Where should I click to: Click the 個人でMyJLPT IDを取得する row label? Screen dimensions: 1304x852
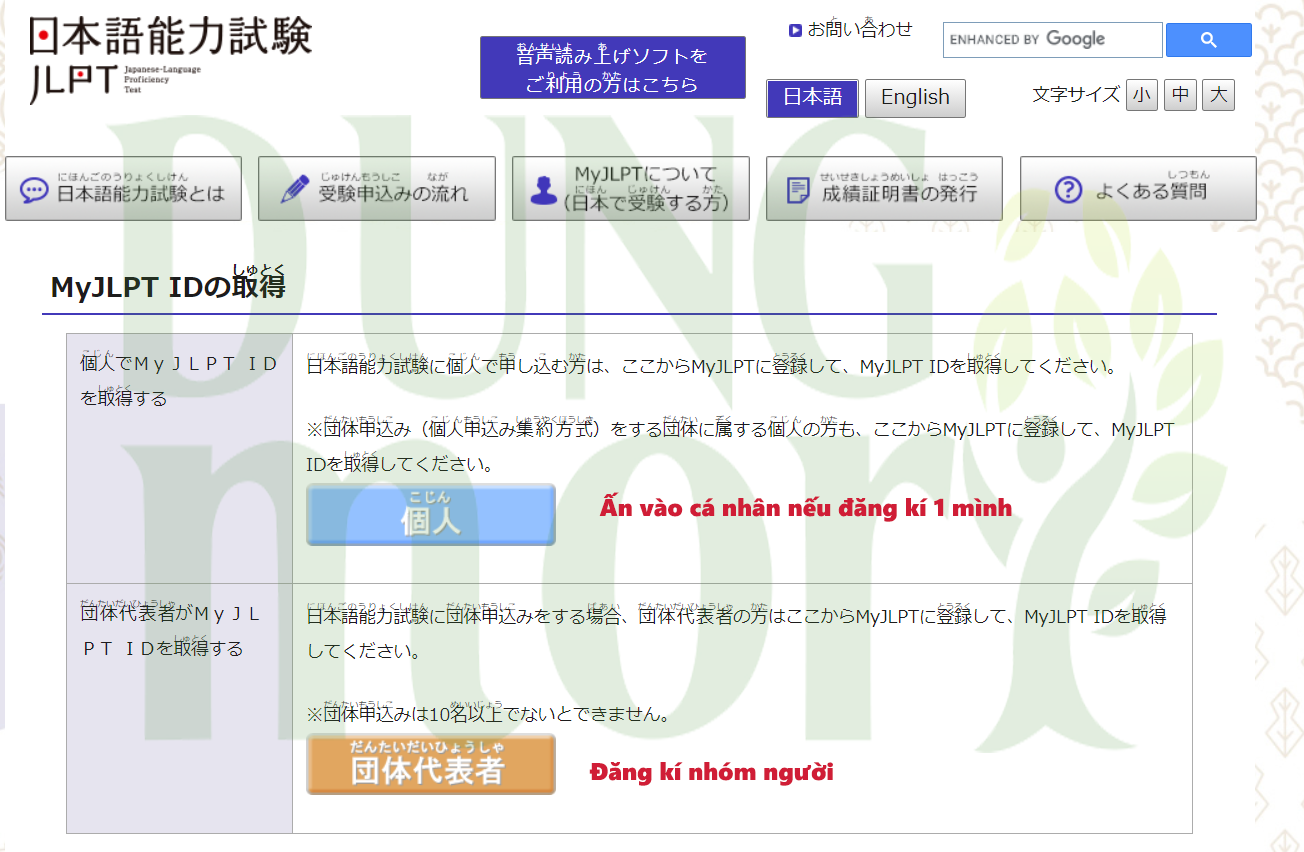pos(179,381)
